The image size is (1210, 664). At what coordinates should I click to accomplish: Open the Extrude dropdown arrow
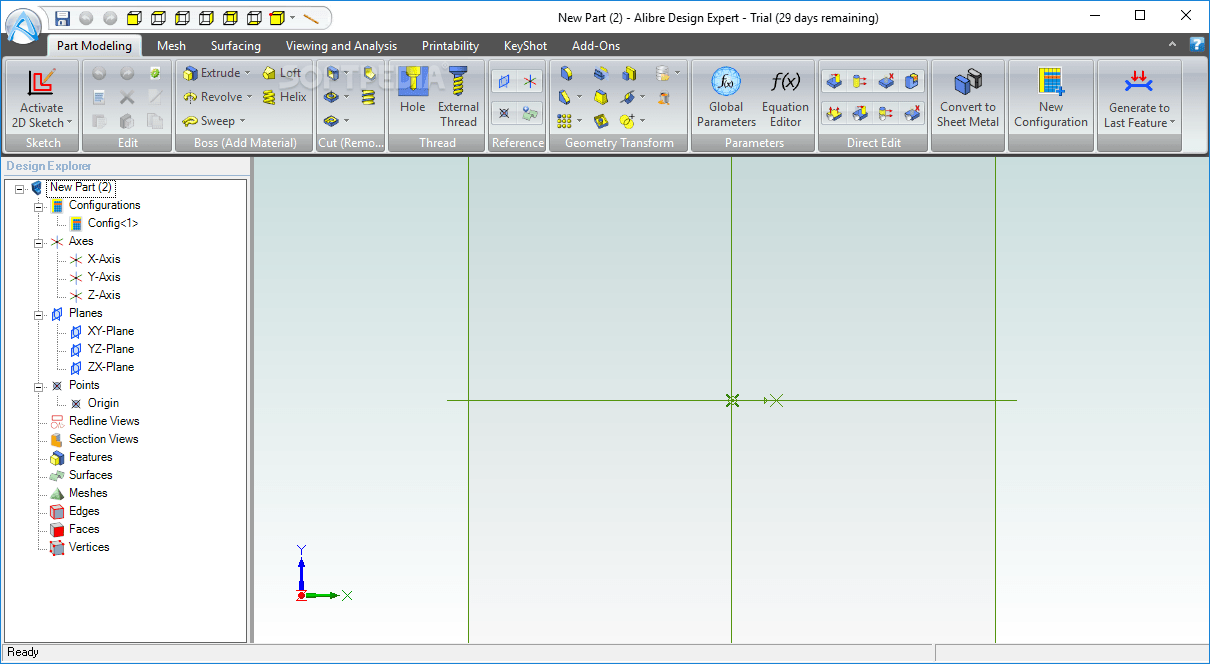pos(248,73)
